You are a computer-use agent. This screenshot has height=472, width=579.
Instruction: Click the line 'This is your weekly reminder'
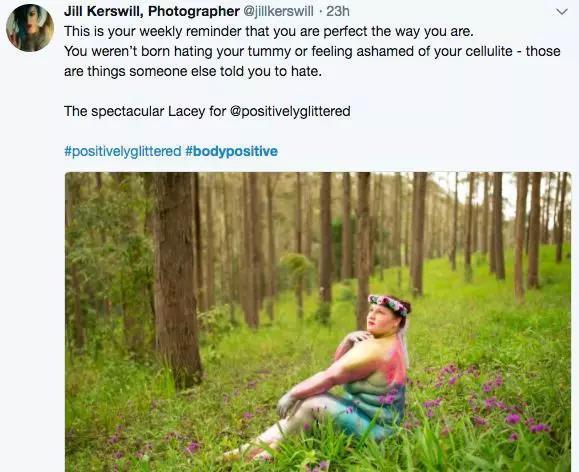(268, 31)
